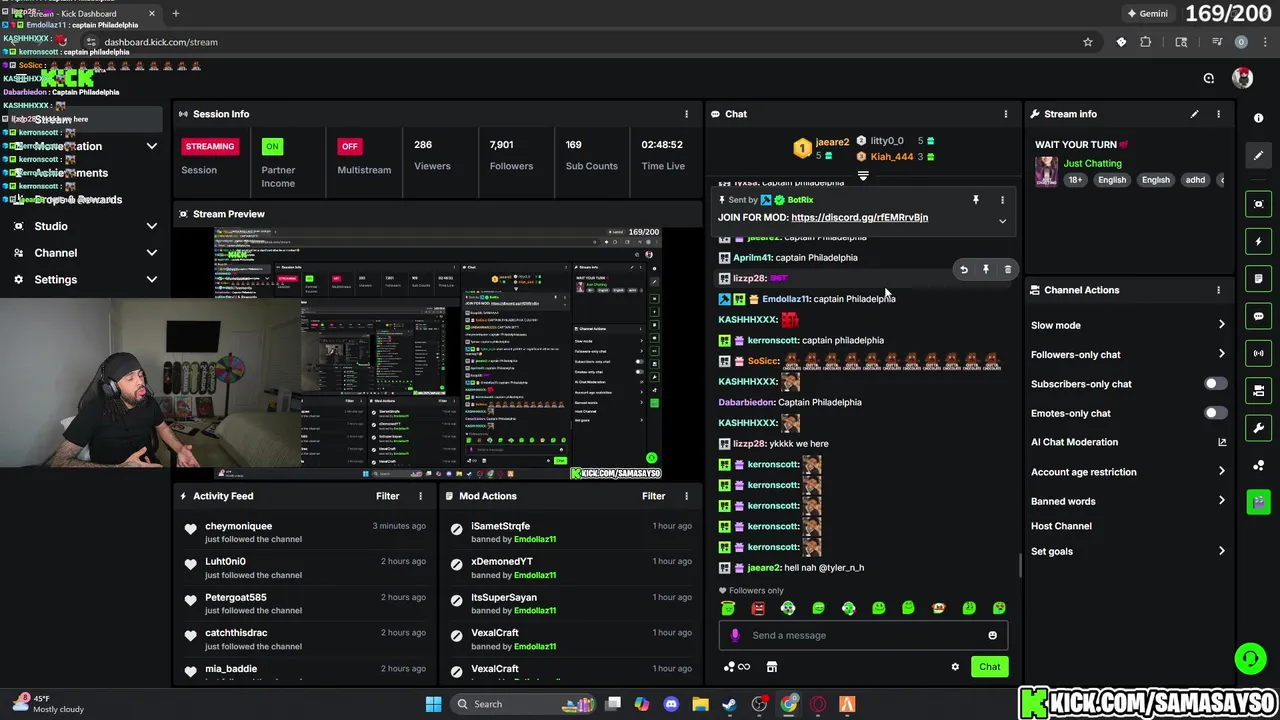Viewport: 1280px width, 720px height.
Task: Collapse the pinned message with chevron
Action: [x=1002, y=221]
